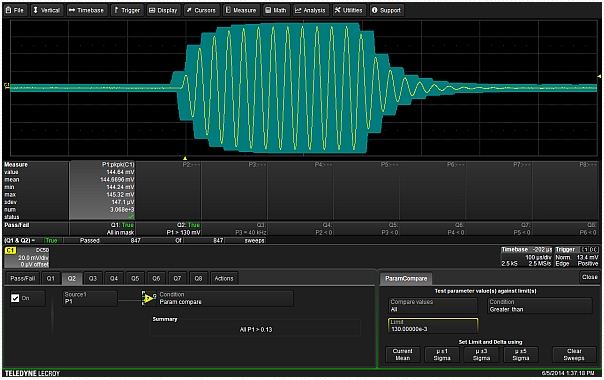This screenshot has width=604, height=380.
Task: Click the trigger level marker at right edge
Action: point(599,76)
